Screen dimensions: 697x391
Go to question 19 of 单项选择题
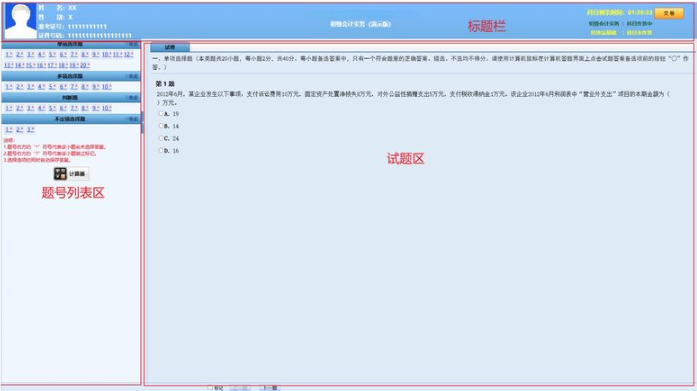tap(74, 65)
